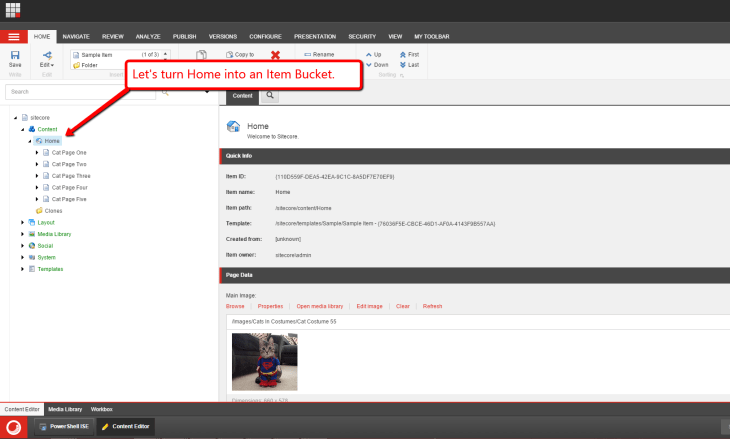This screenshot has height=439, width=730.
Task: Switch to the Configure ribbon tab
Action: 264,36
